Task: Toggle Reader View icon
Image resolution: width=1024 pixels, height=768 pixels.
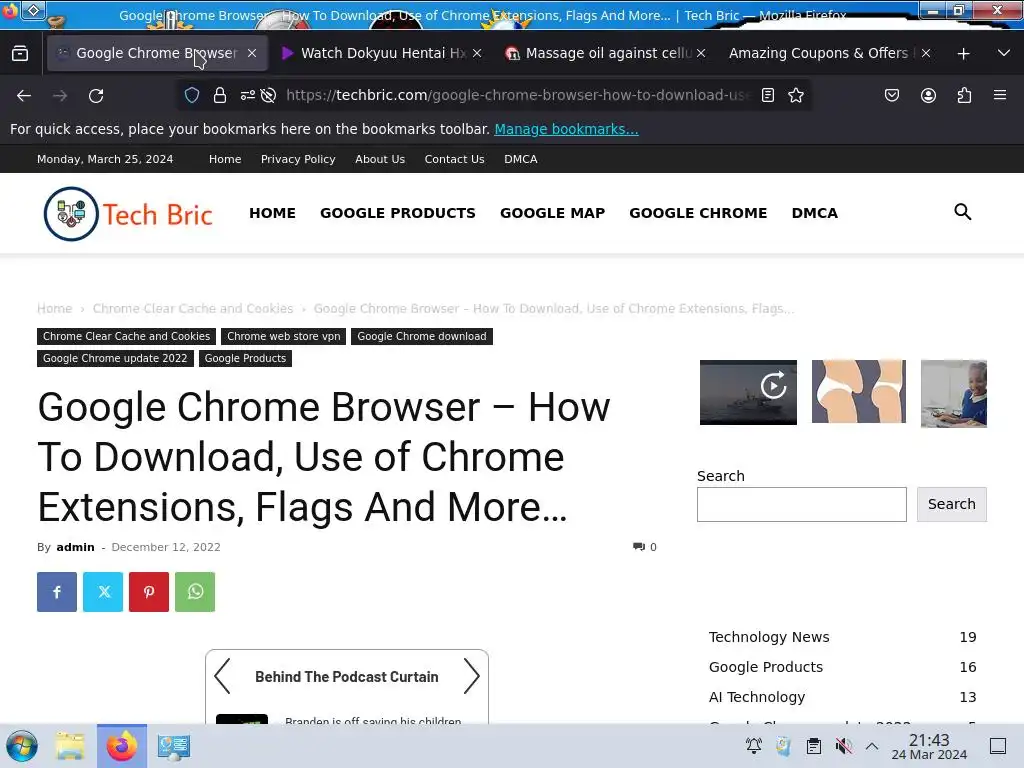Action: [x=768, y=95]
